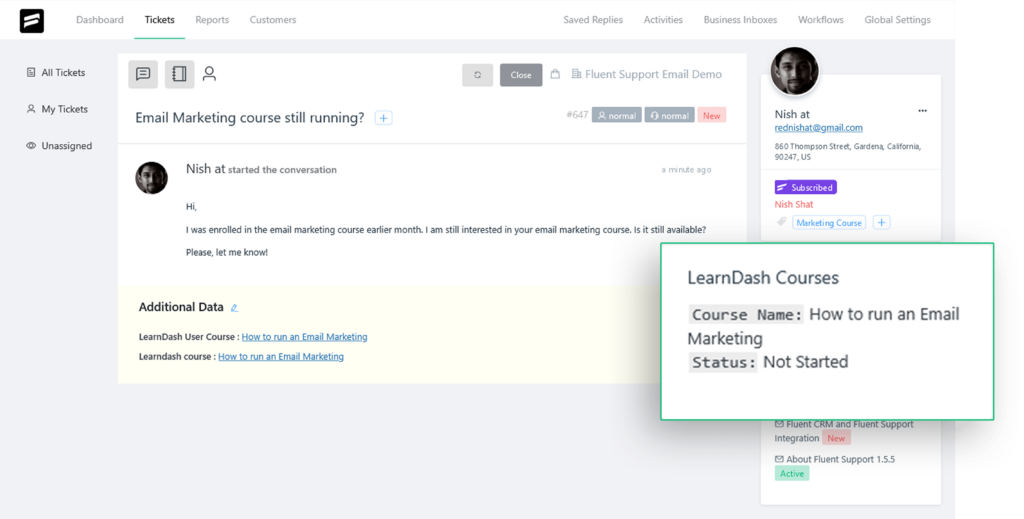
Task: Click the Active status badge
Action: coord(792,473)
